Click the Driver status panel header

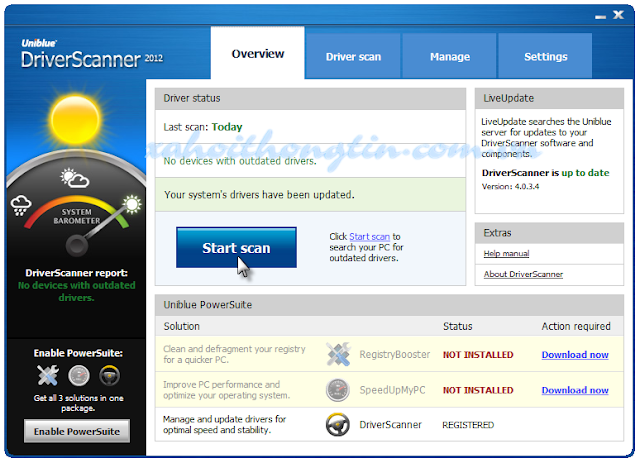pos(310,98)
